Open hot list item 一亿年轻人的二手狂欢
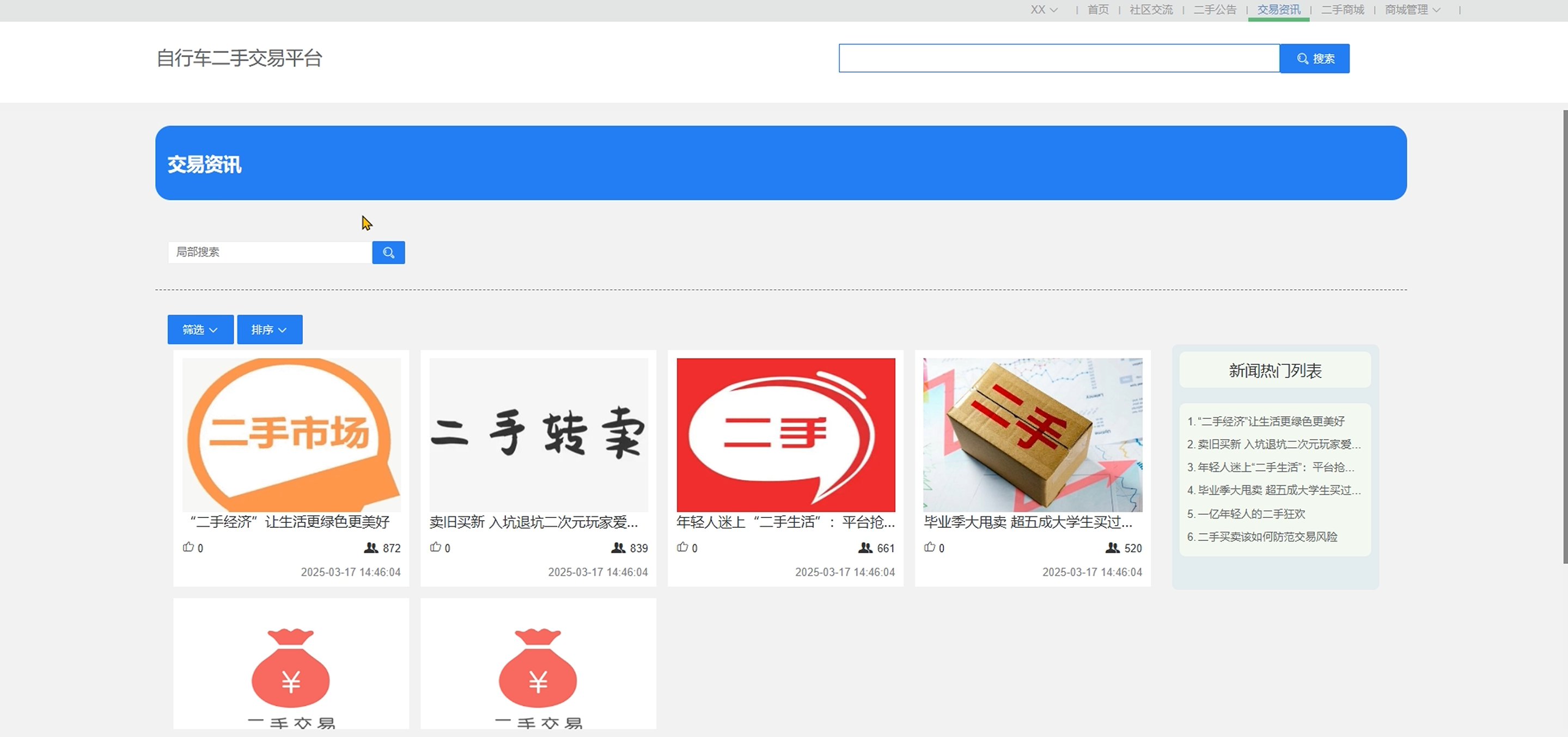 coord(1251,514)
